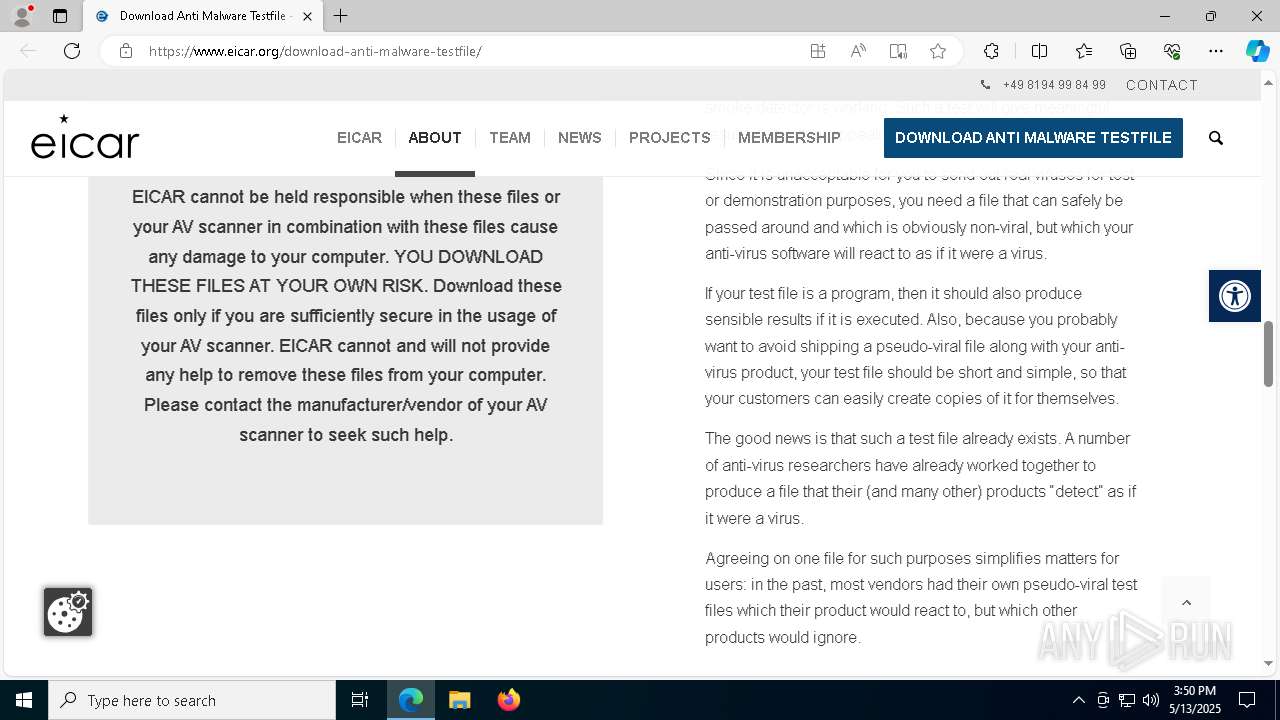
Task: Click the phone number +49 8194 99 84 99
Action: click(x=1054, y=85)
